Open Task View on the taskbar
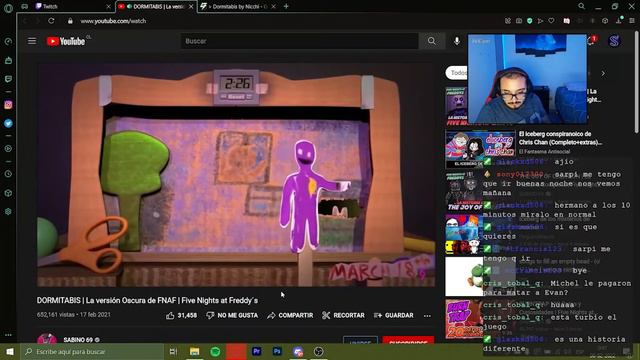 tap(173, 351)
